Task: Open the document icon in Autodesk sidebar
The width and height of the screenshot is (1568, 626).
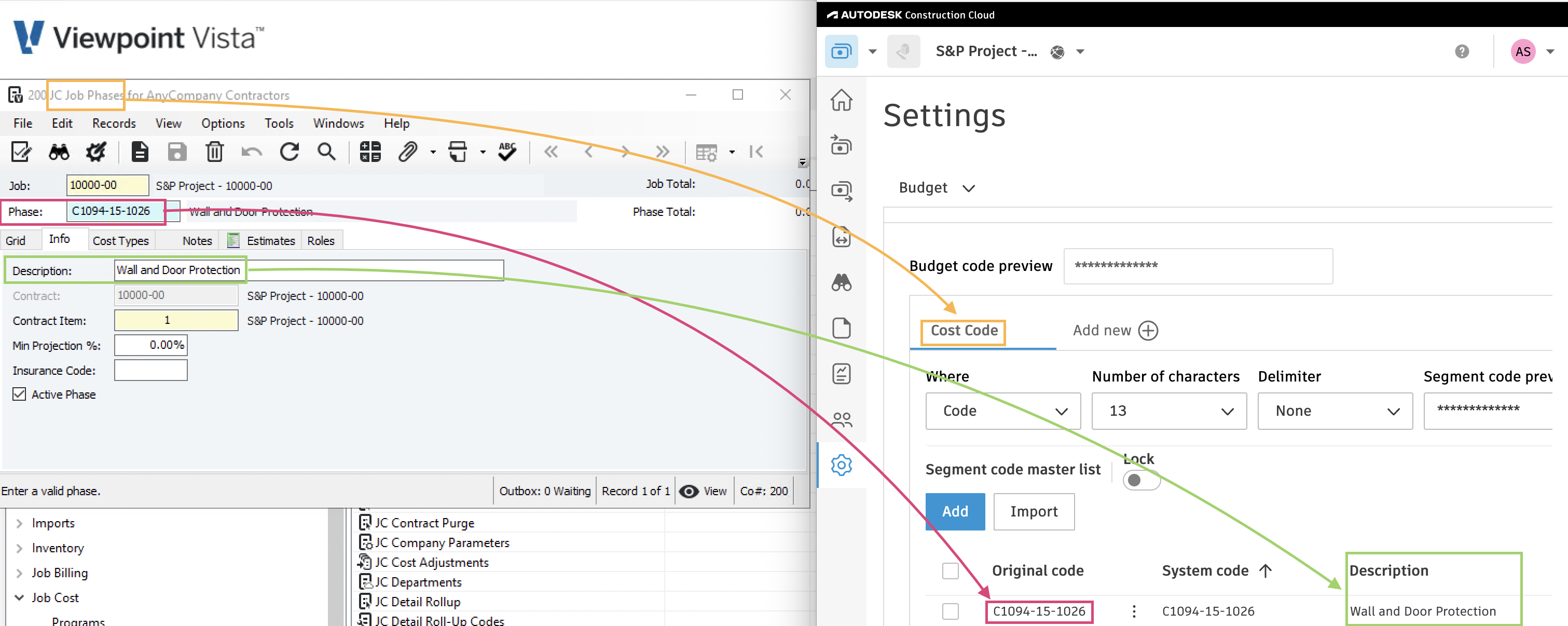Action: coord(841,328)
